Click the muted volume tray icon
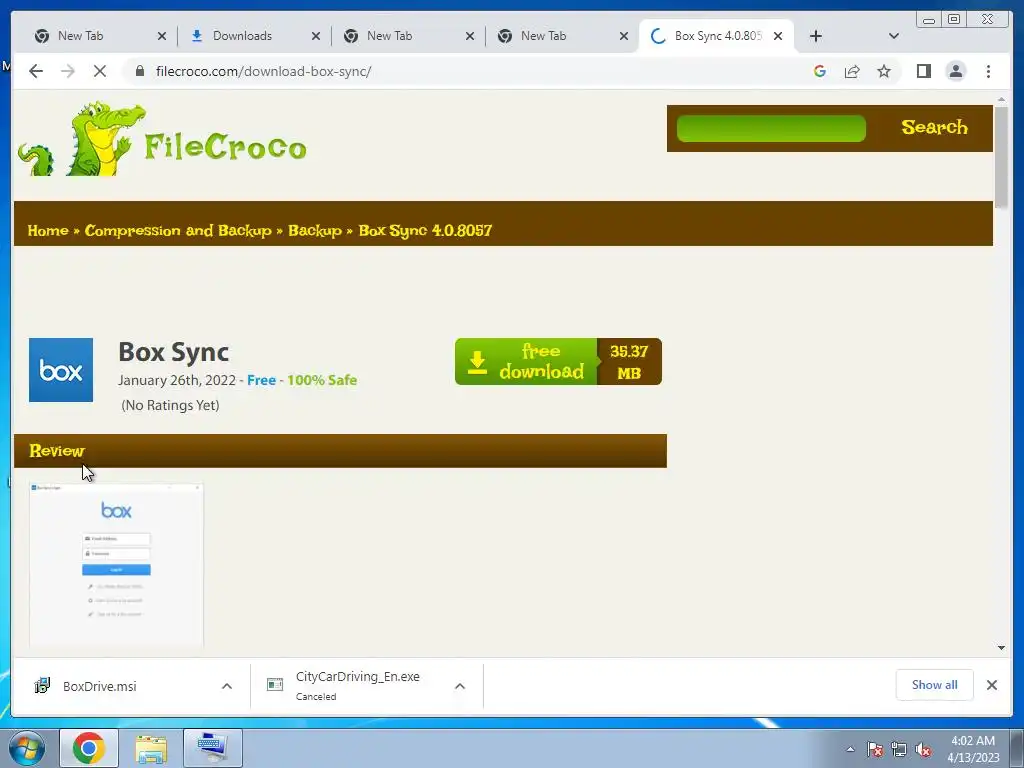 pyautogui.click(x=923, y=750)
